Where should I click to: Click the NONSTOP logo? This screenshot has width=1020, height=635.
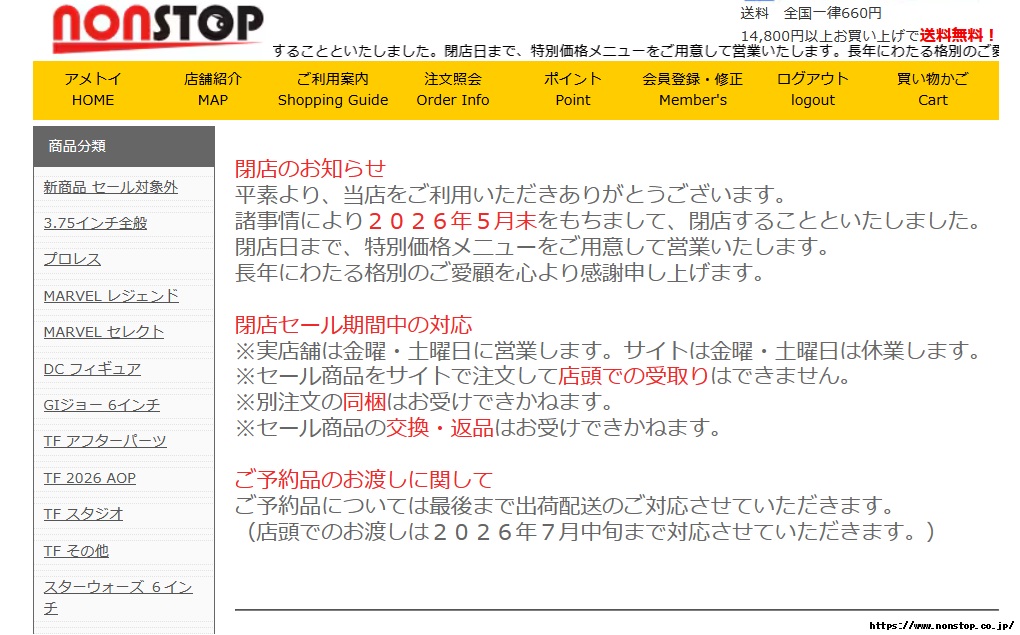(x=157, y=27)
